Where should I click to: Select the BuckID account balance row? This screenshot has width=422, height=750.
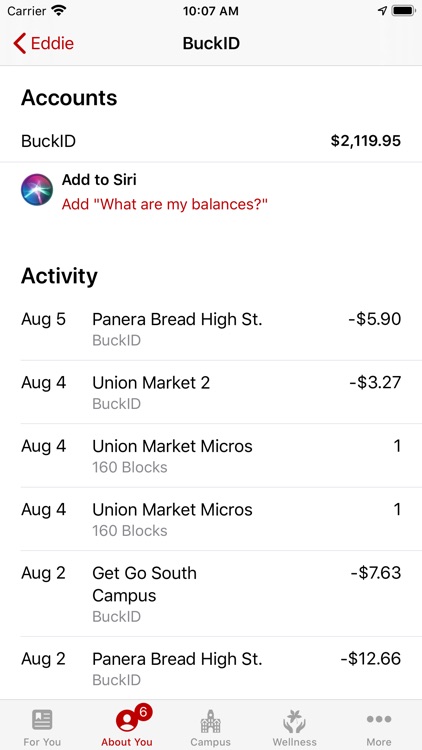click(x=211, y=141)
